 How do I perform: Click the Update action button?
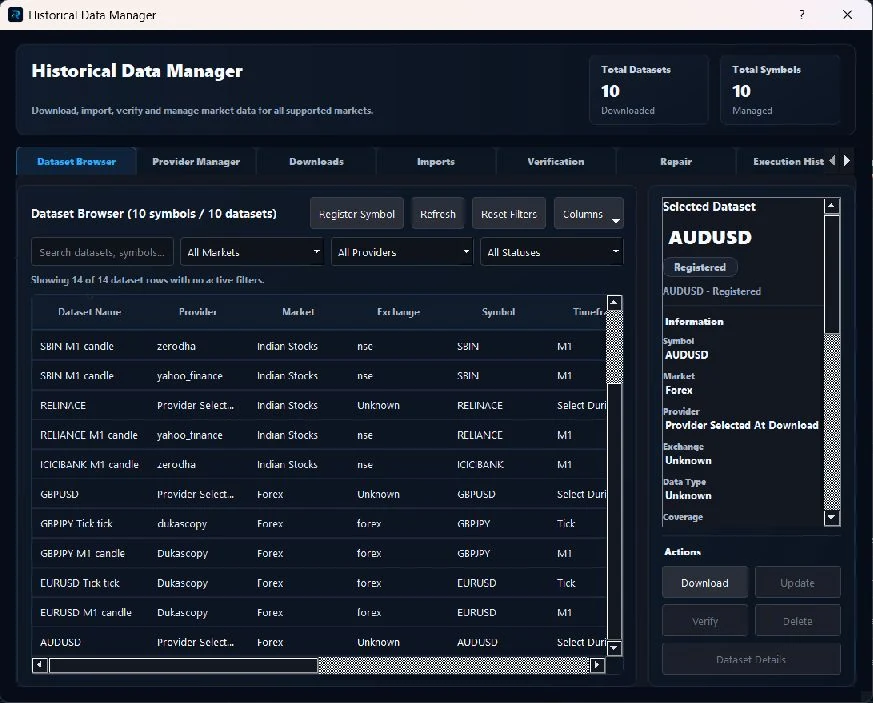[x=797, y=583]
